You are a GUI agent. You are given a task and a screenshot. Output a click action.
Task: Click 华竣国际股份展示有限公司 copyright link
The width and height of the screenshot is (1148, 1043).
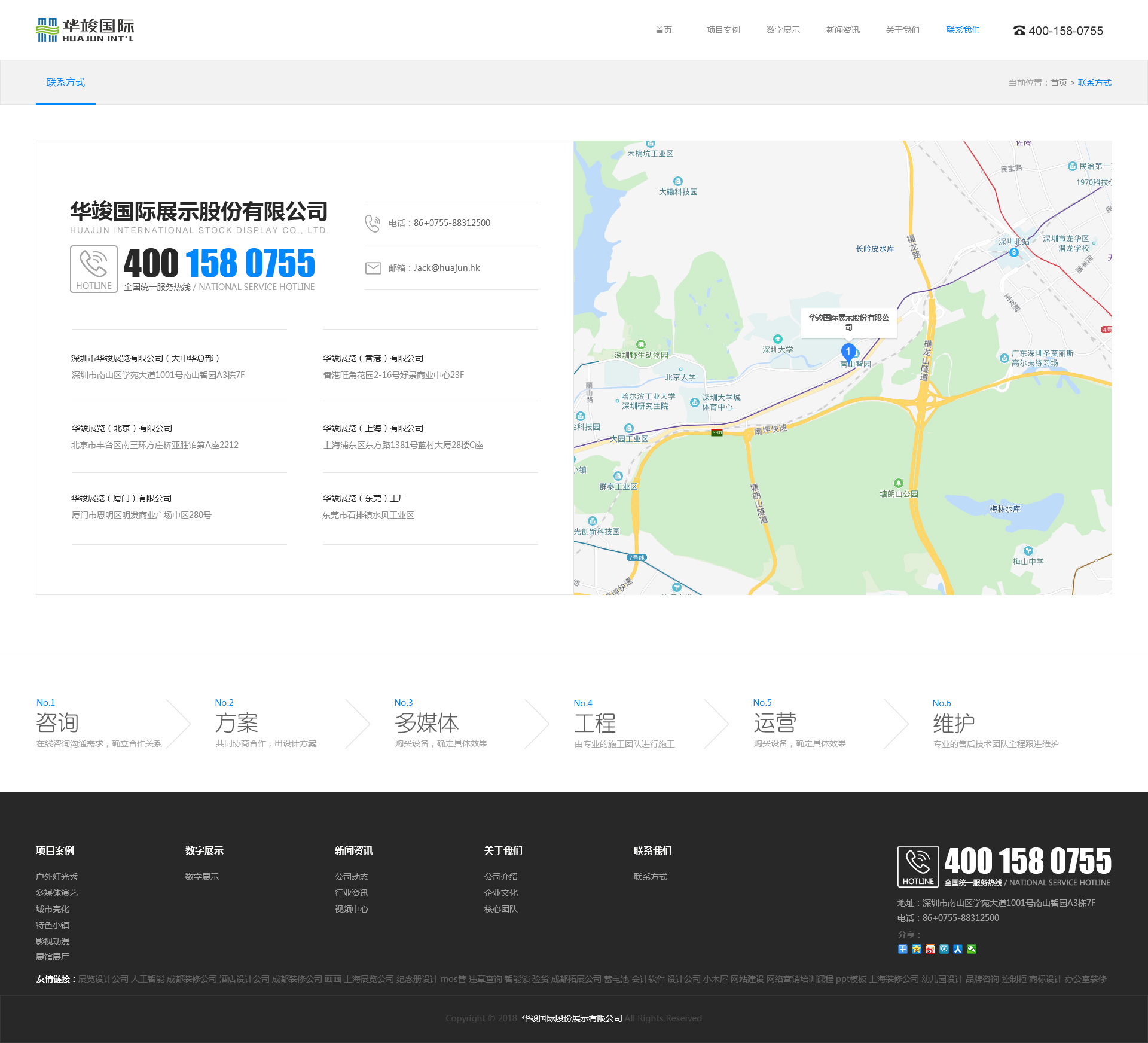pyautogui.click(x=572, y=1018)
